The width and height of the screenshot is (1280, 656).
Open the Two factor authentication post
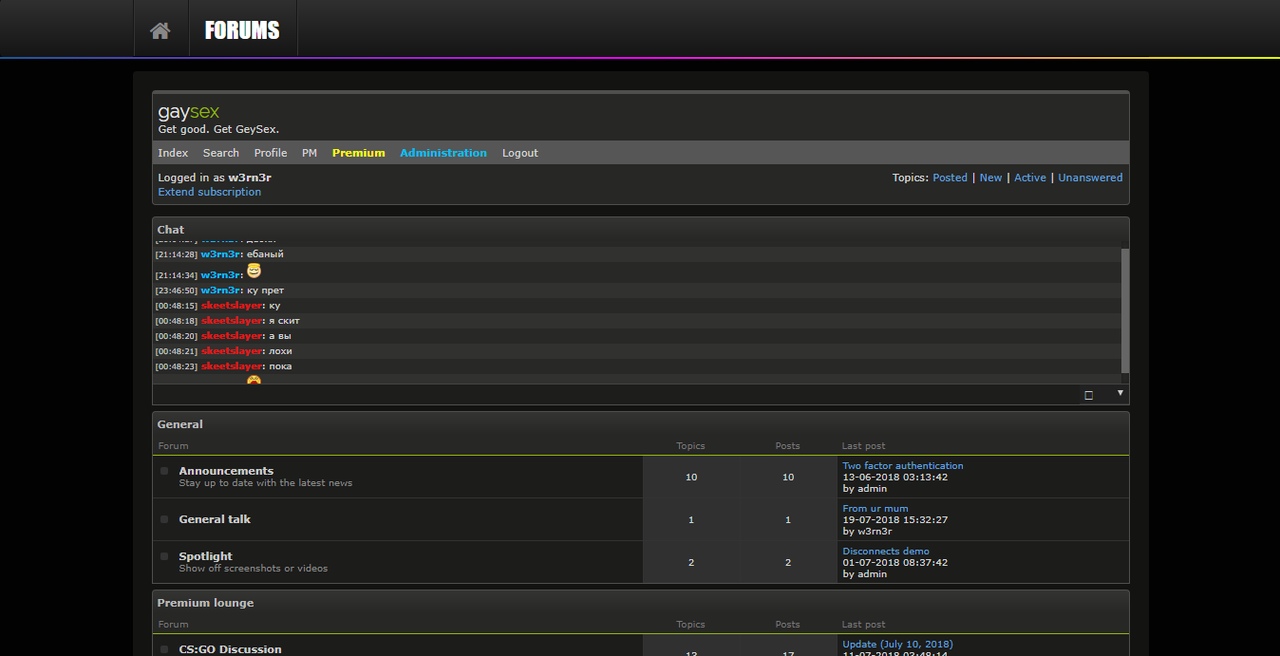coord(903,466)
